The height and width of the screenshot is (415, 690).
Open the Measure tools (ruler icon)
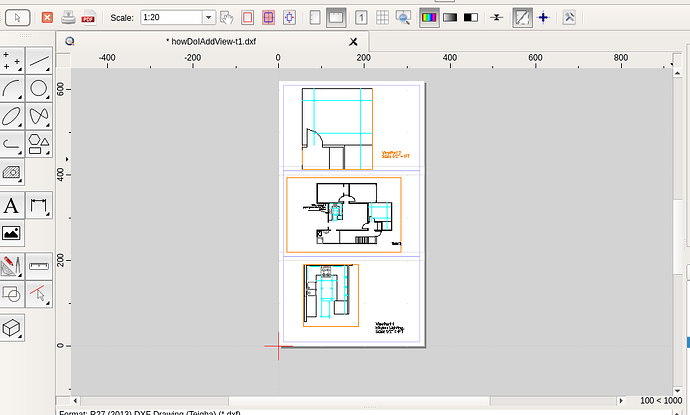click(39, 266)
